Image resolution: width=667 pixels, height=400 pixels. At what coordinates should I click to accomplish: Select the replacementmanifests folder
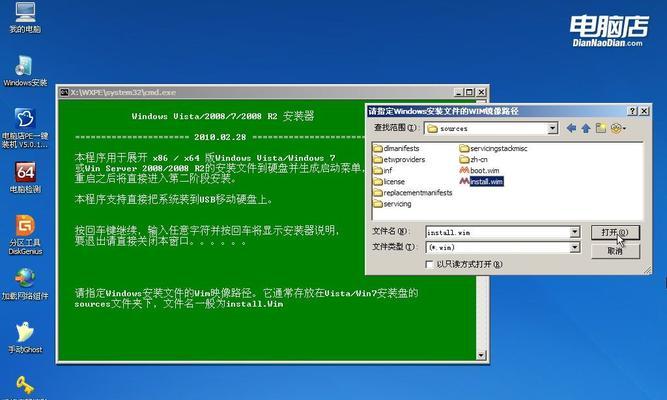413,192
